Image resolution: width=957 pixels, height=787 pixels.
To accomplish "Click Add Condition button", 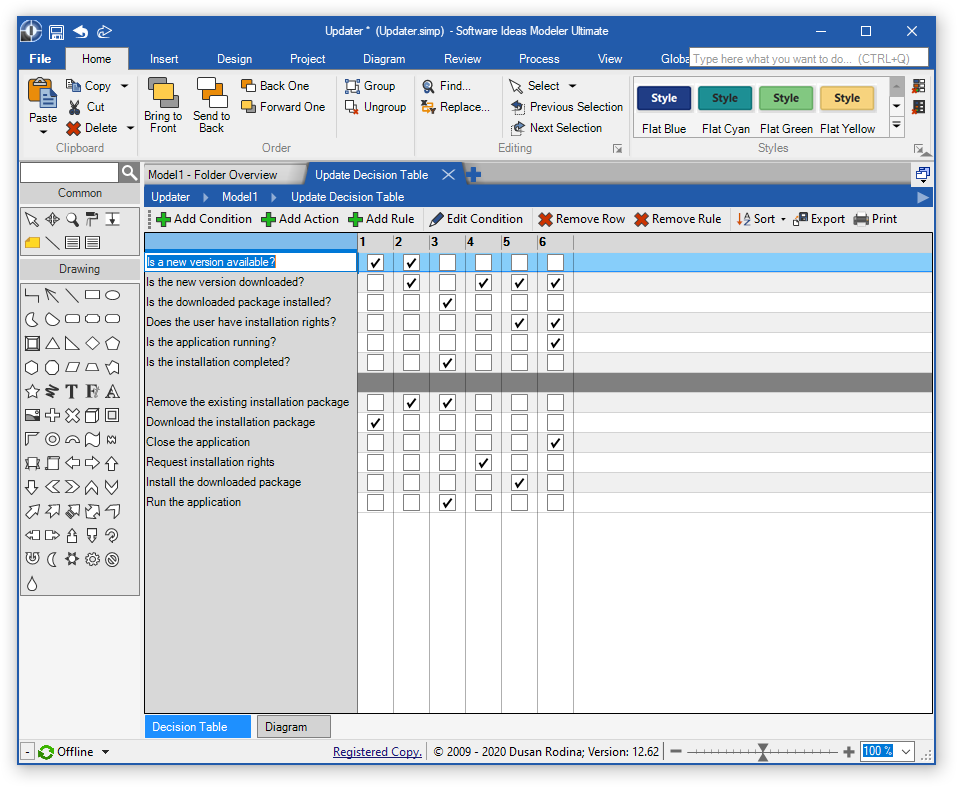I will pyautogui.click(x=204, y=219).
